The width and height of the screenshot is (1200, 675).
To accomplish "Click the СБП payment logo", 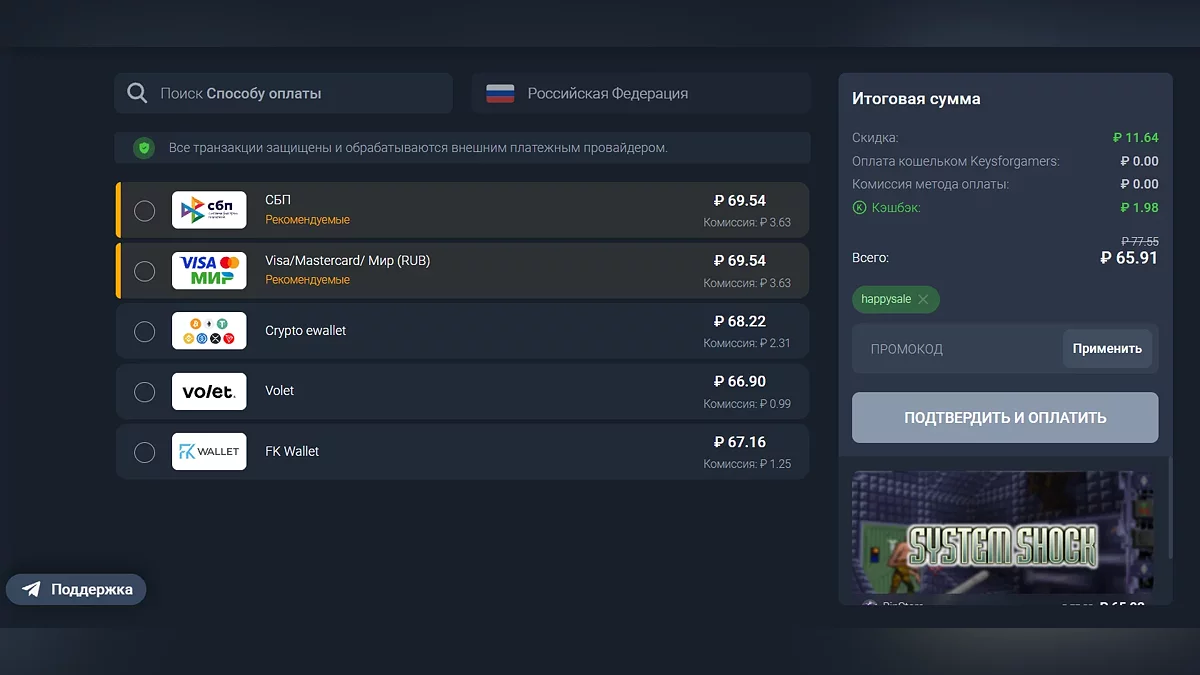I will pos(209,210).
